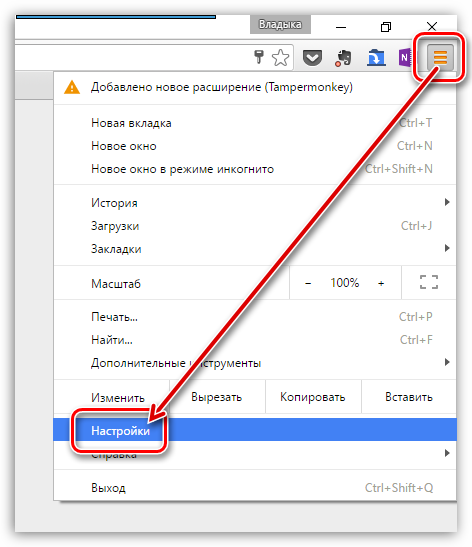Viewport: 472px width, 547px height.
Task: Click the Владыка profile name button
Action: click(x=280, y=24)
